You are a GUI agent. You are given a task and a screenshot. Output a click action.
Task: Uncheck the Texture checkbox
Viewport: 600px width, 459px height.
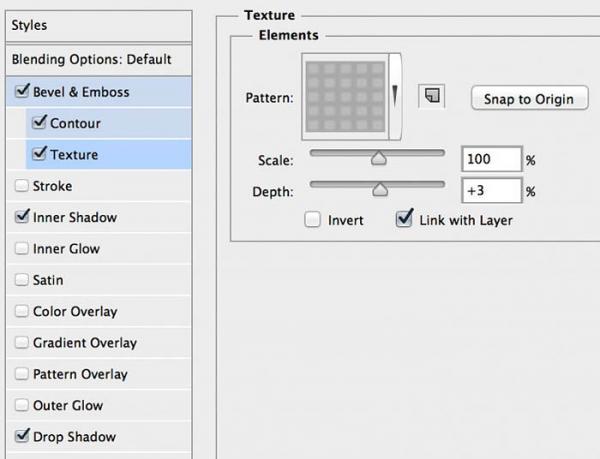39,154
